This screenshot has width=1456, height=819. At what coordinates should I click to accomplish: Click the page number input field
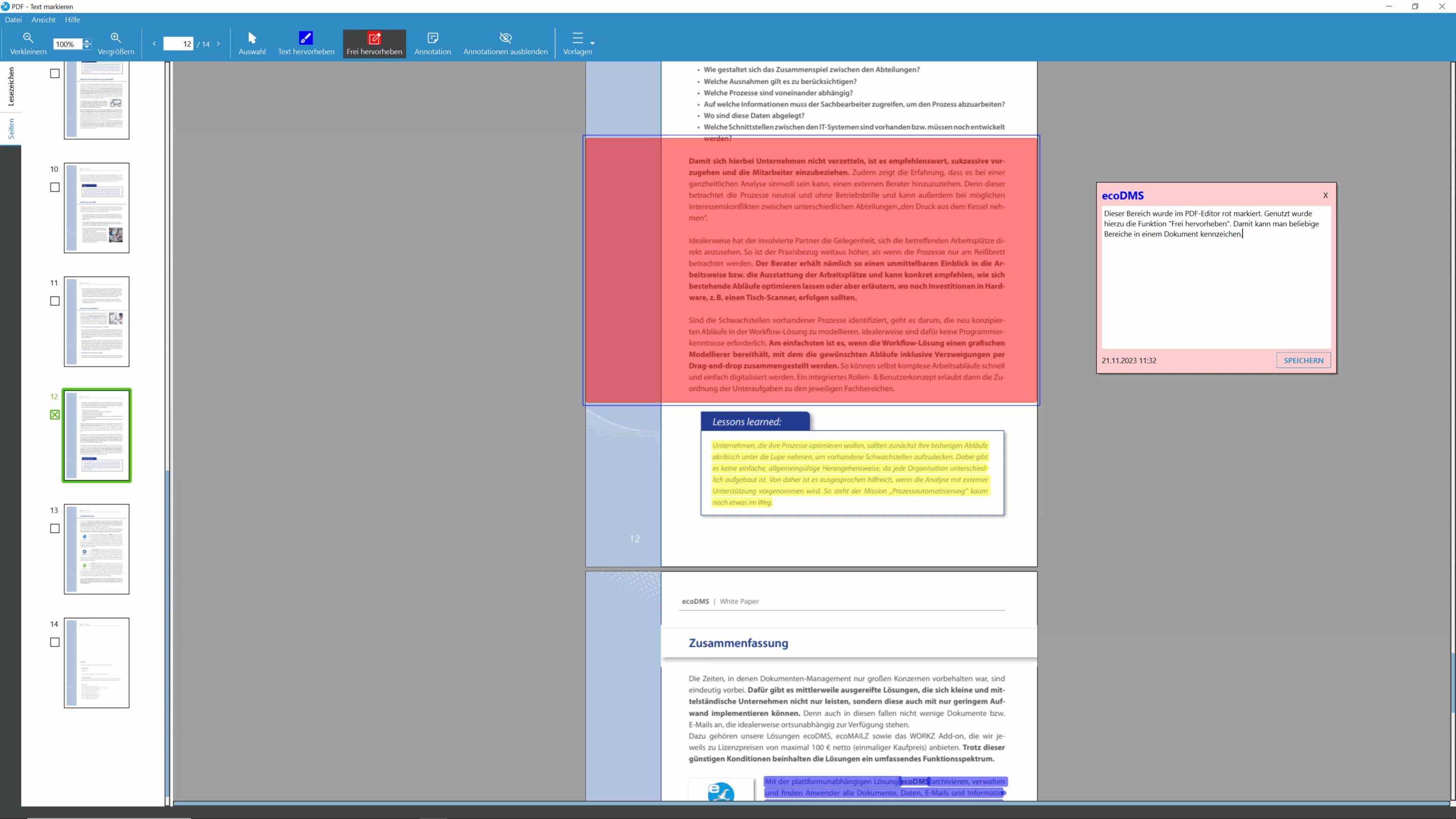(x=178, y=43)
